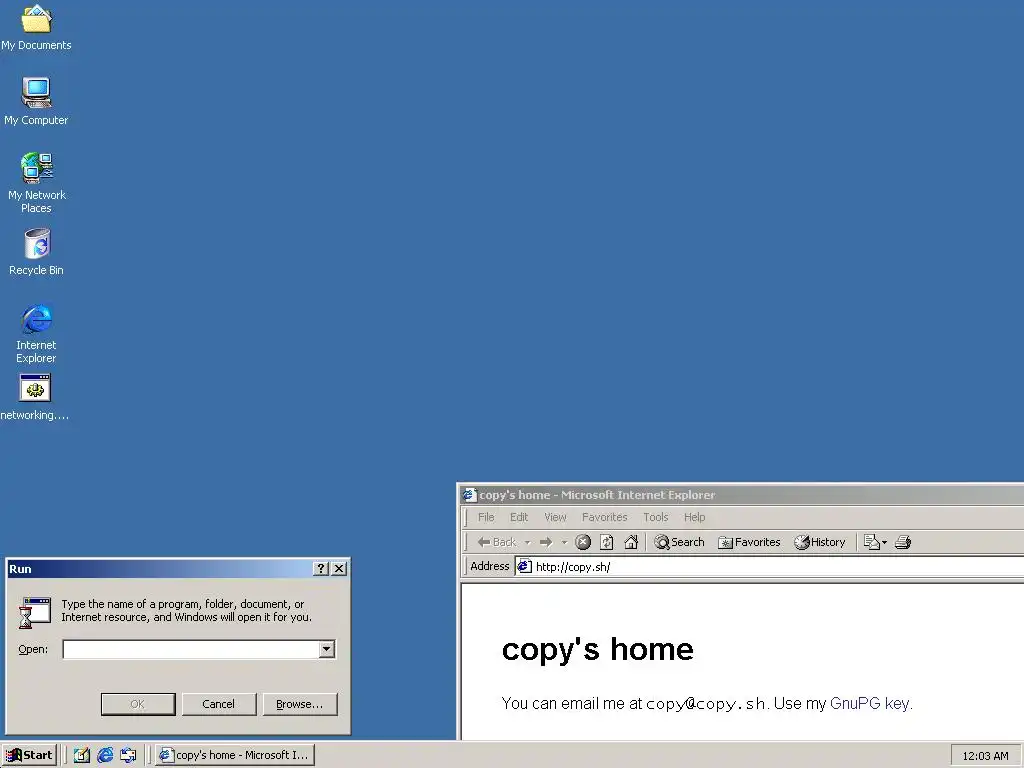1024x768 pixels.
Task: Launch Internet Explorer from quick launch
Action: coord(105,755)
